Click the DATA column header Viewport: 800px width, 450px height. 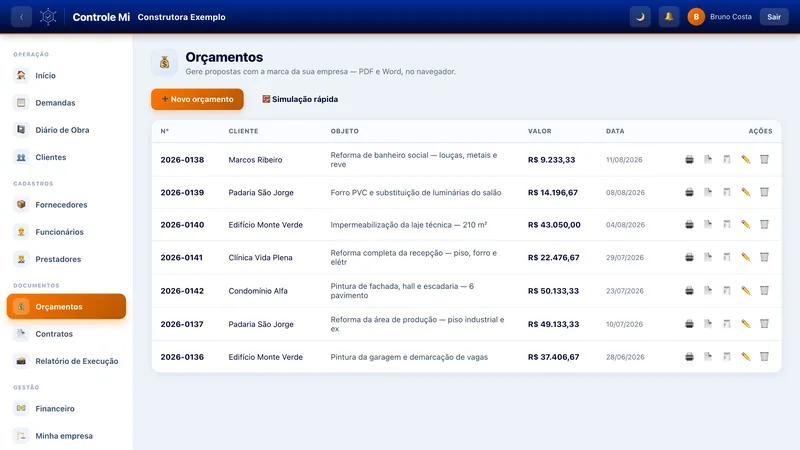(615, 131)
